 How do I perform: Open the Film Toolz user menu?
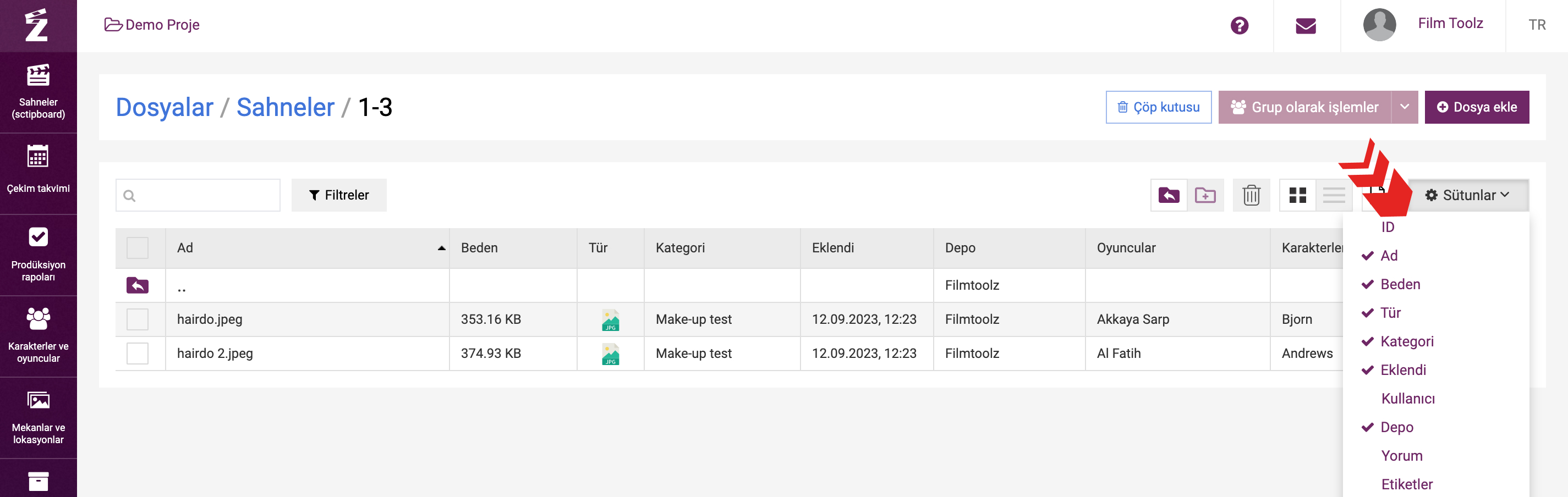coord(1450,23)
